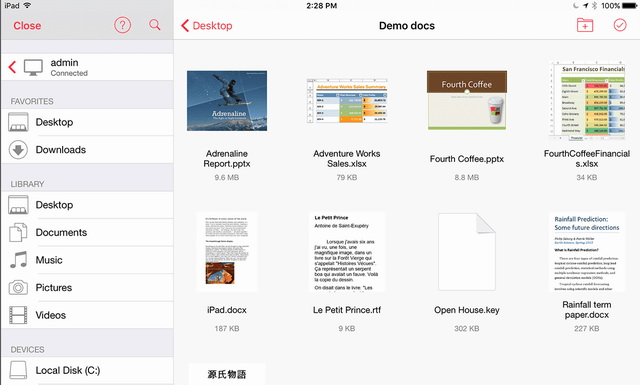This screenshot has height=385, width=640.
Task: Open the 源氏物語 document thumbnail
Action: (227, 374)
